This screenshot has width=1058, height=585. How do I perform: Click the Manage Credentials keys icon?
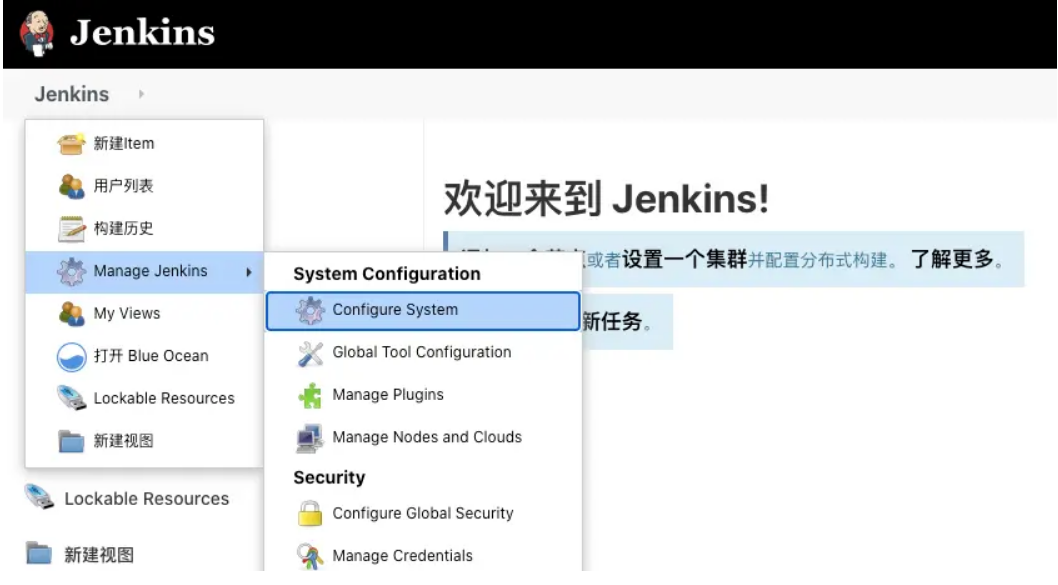click(310, 556)
